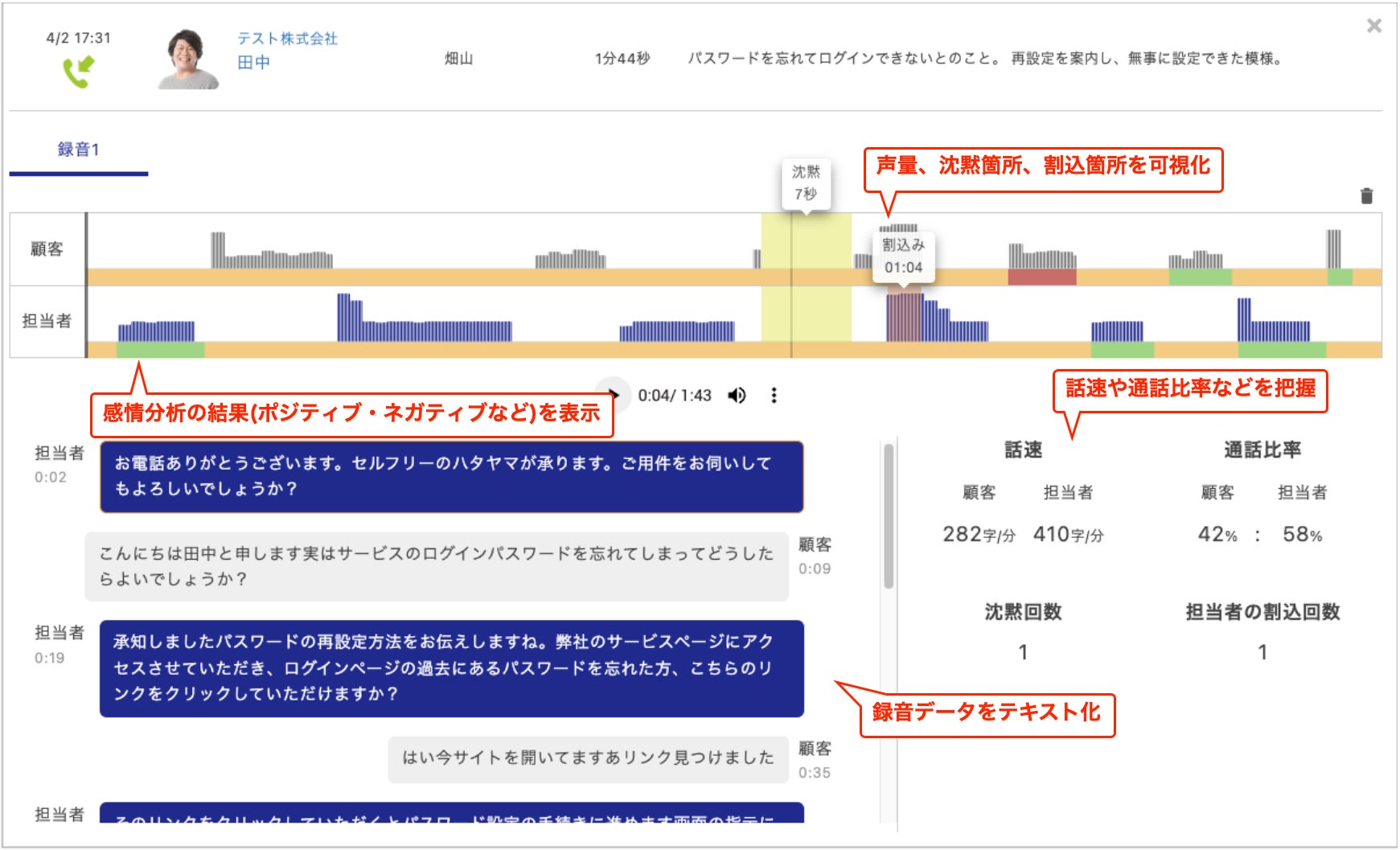Open the customer avatar photo
Viewport: 1400px width, 850px height.
(188, 59)
